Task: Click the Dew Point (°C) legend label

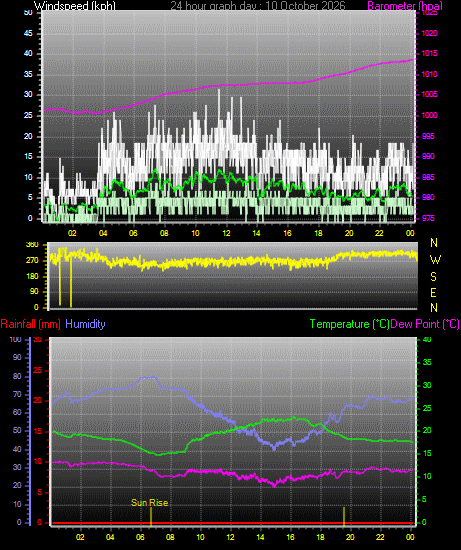Action: (x=425, y=324)
